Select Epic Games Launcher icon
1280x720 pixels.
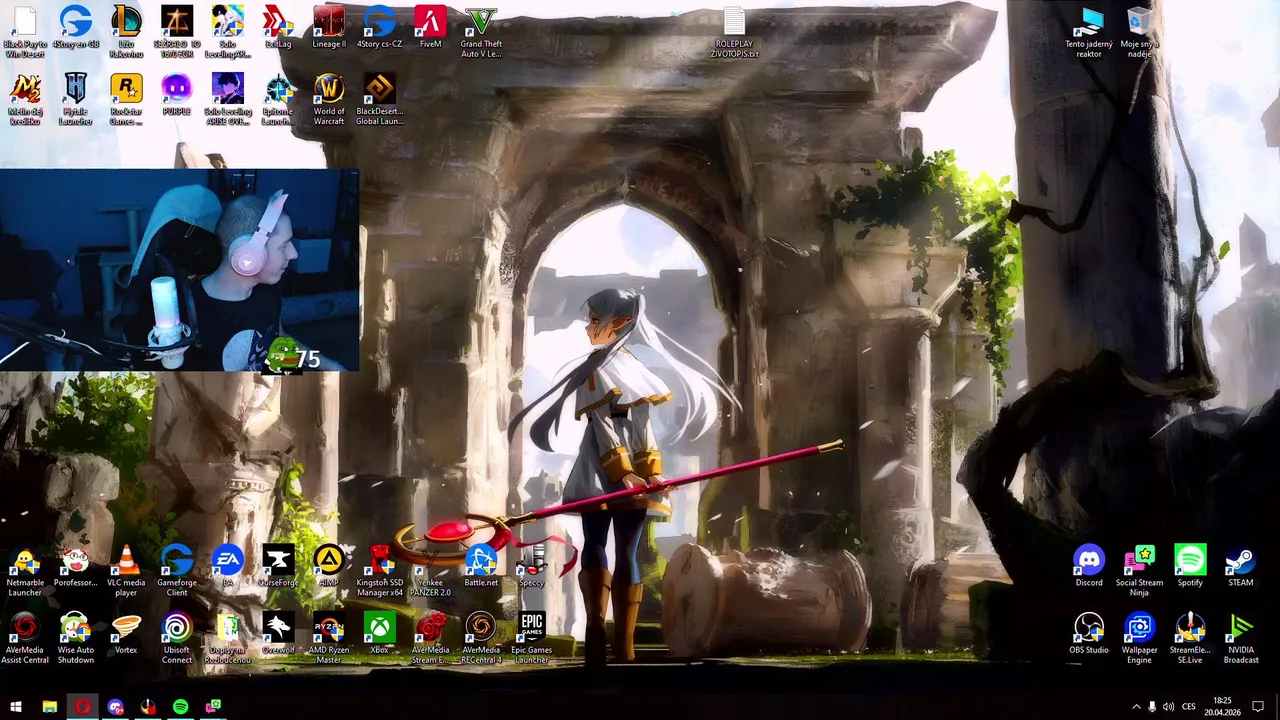tap(532, 638)
